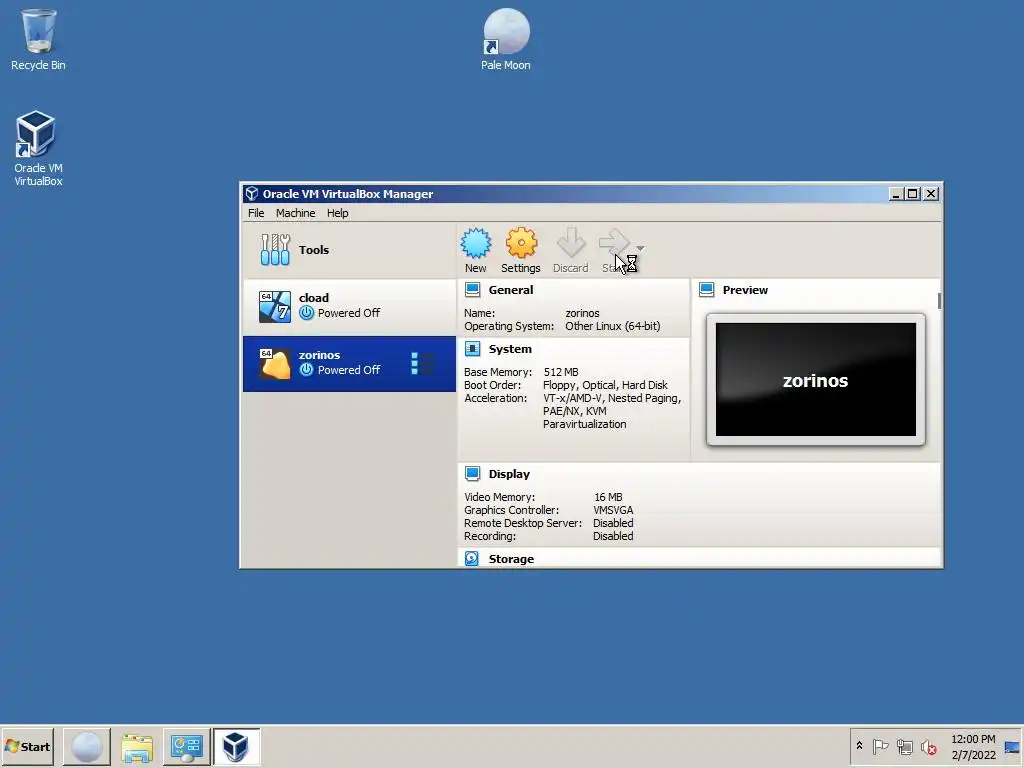Click the power state icon for zorinos

click(x=306, y=370)
